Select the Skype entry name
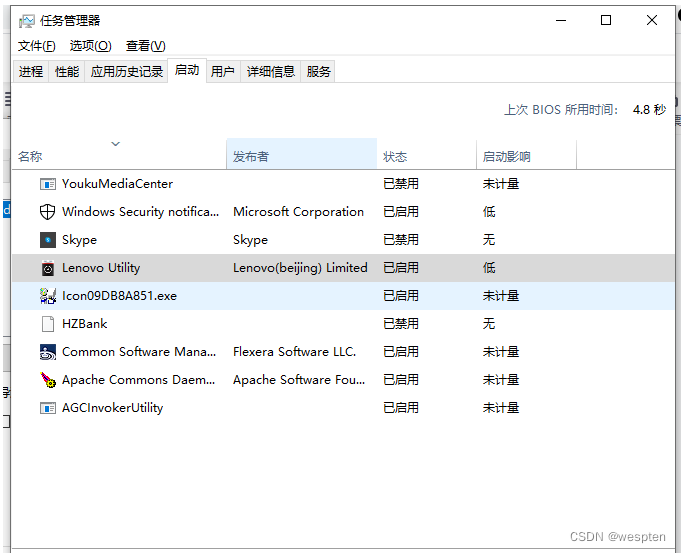This screenshot has width=681, height=553. pyautogui.click(x=79, y=240)
